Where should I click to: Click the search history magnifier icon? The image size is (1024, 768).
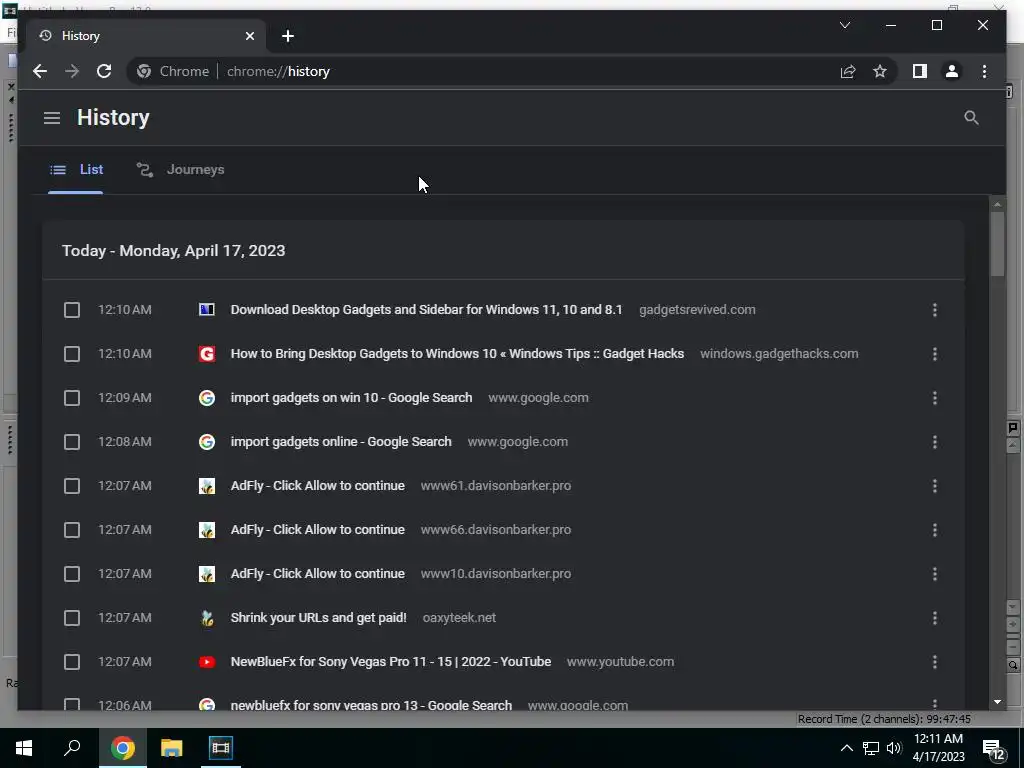coord(971,118)
